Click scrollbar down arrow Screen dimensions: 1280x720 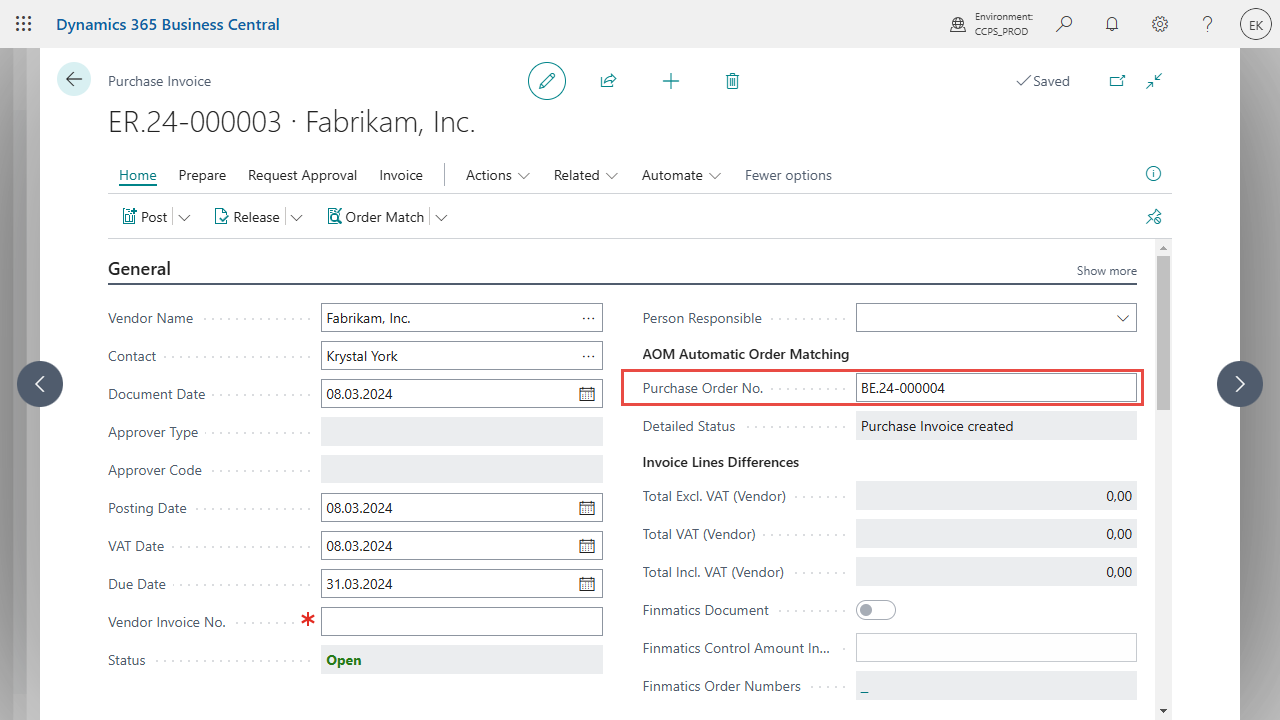click(1163, 711)
